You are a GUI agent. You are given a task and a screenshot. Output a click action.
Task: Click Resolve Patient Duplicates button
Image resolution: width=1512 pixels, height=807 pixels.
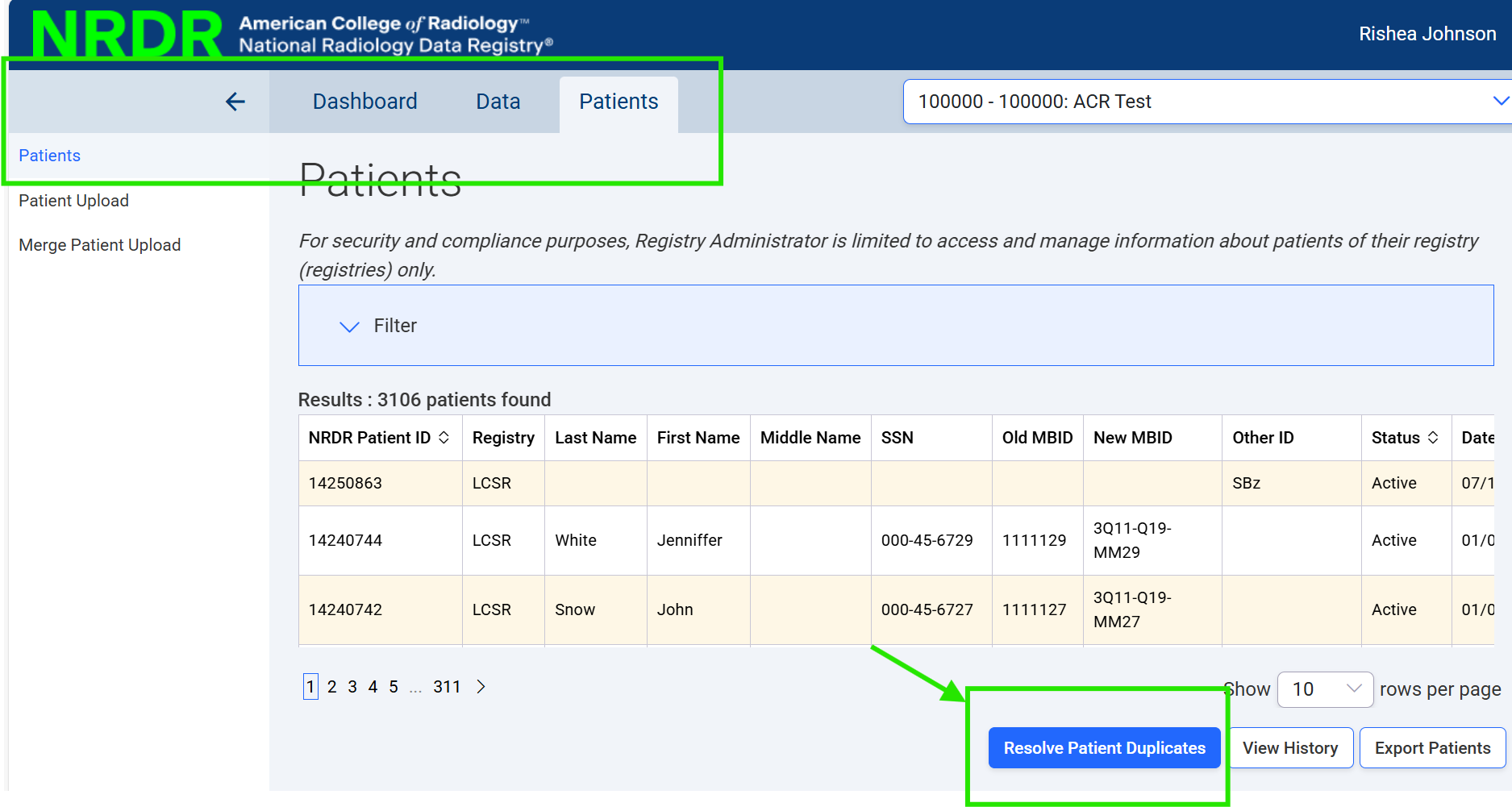(1104, 748)
